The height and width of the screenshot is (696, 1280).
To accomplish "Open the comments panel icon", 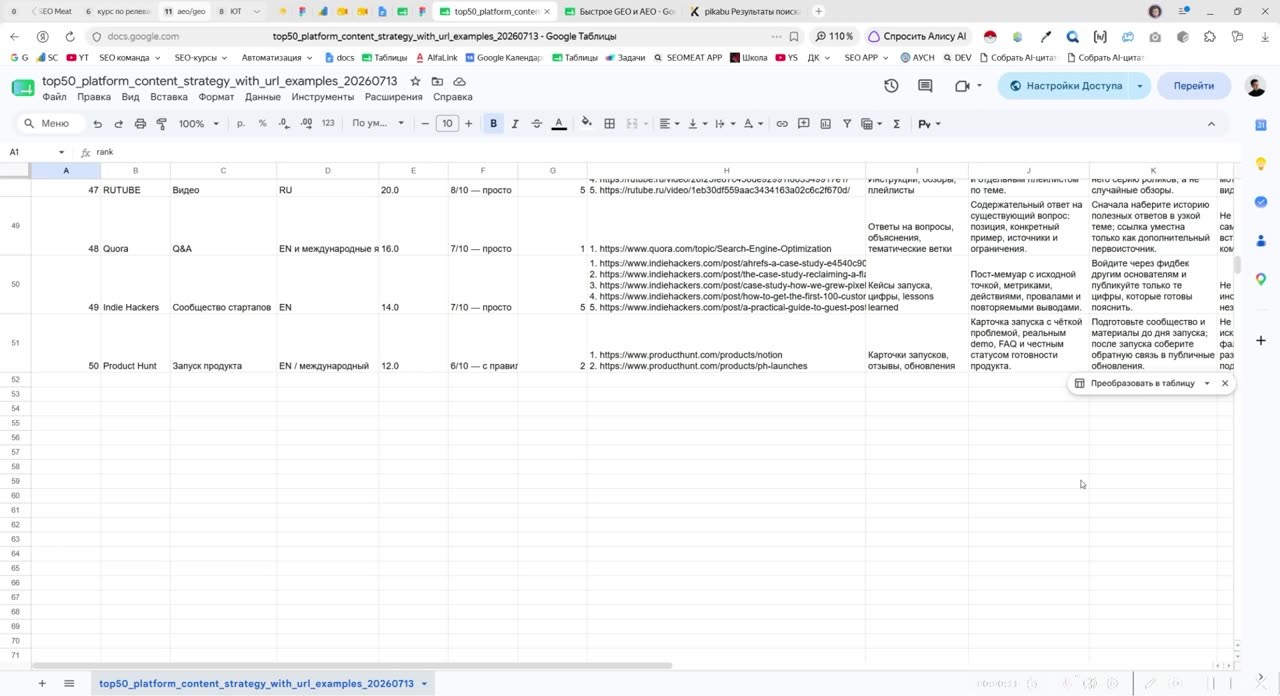I will 925,86.
